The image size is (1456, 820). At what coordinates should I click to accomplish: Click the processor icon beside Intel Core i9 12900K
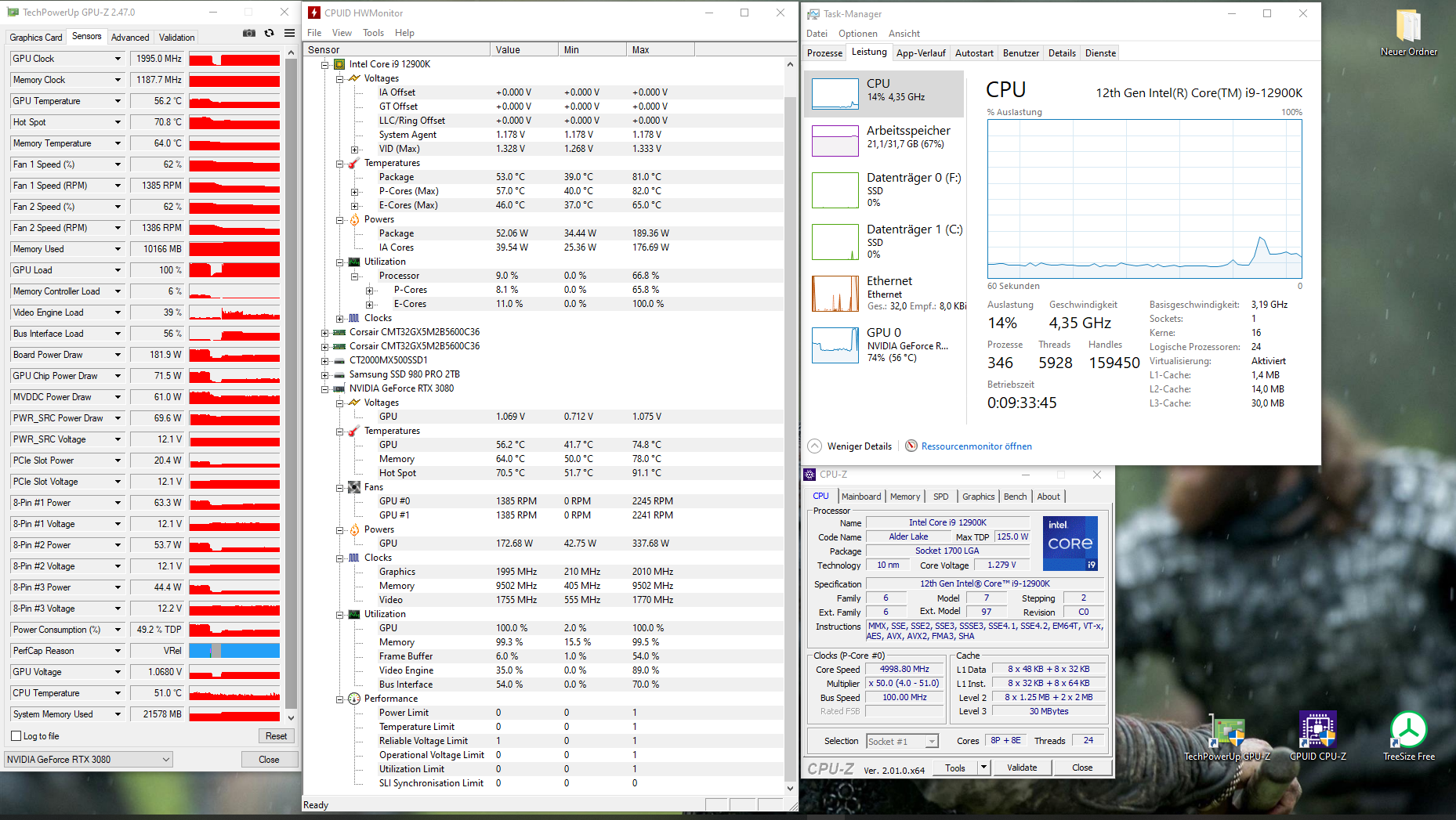[339, 64]
